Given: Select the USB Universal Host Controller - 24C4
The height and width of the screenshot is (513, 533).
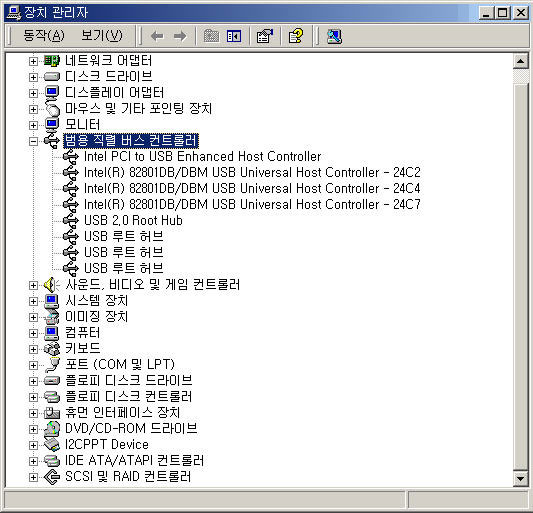Looking at the screenshot, I should point(252,189).
